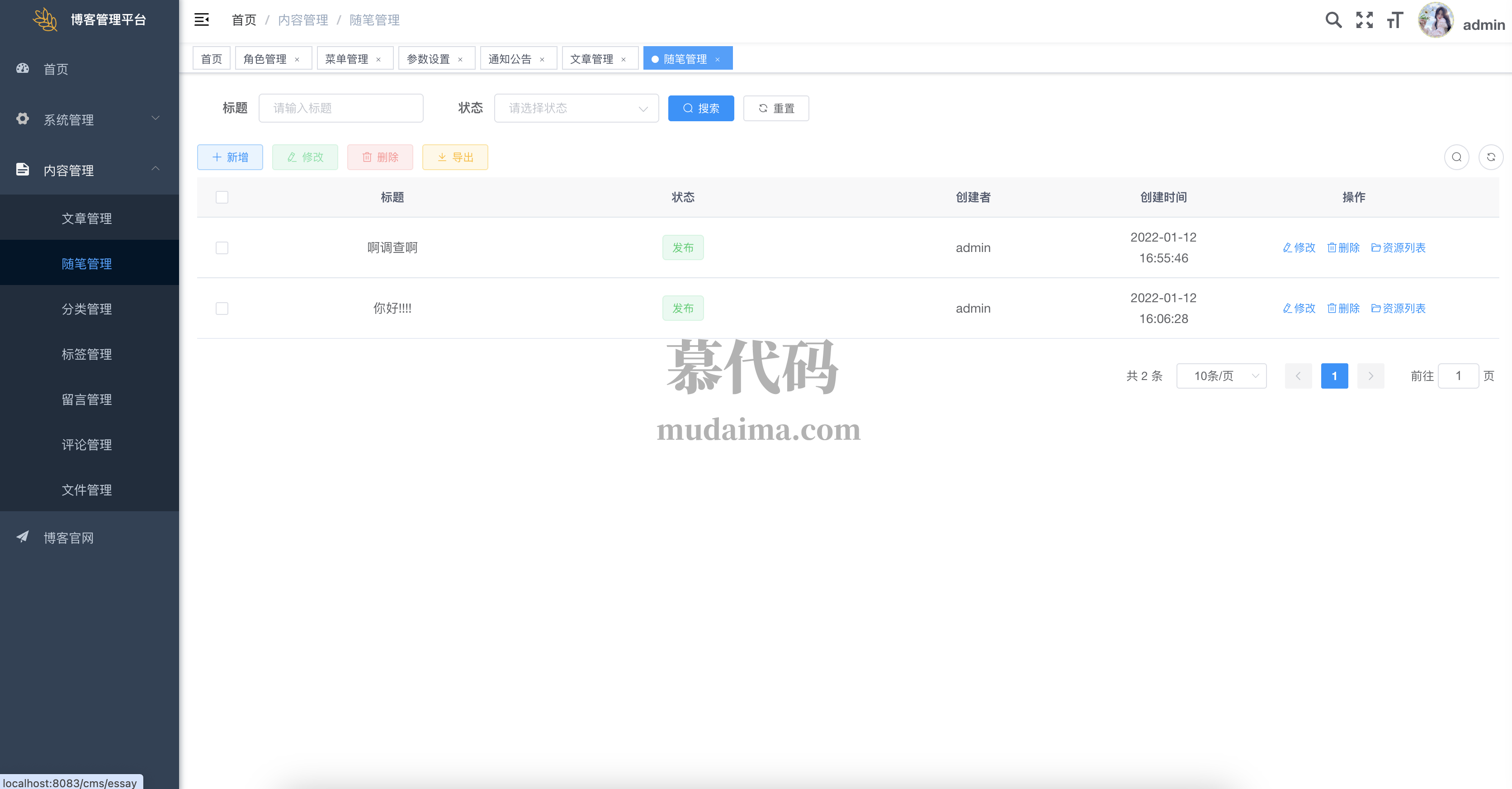Screen dimensions: 1512x789
Task: Expand the 系统管理 sidebar menu
Action: (88, 119)
